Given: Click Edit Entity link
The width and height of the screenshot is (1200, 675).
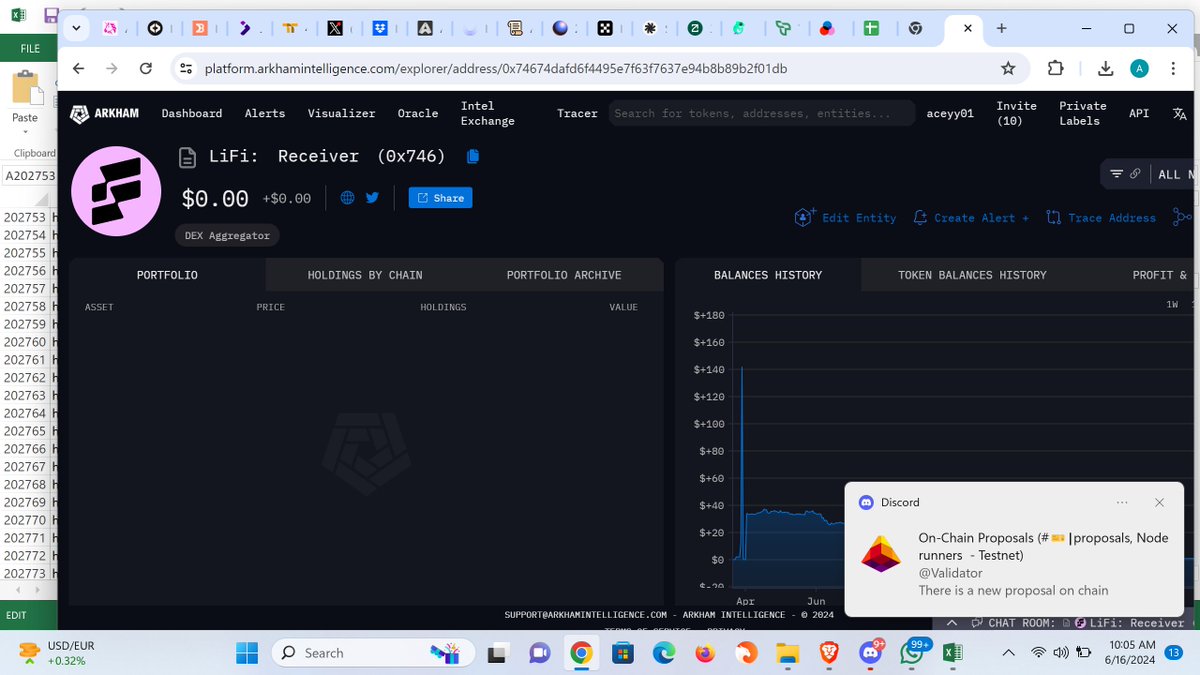Looking at the screenshot, I should (846, 217).
